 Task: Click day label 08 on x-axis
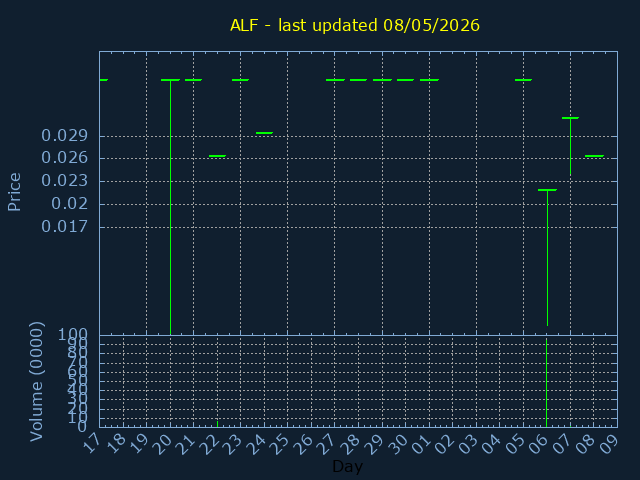[587, 444]
